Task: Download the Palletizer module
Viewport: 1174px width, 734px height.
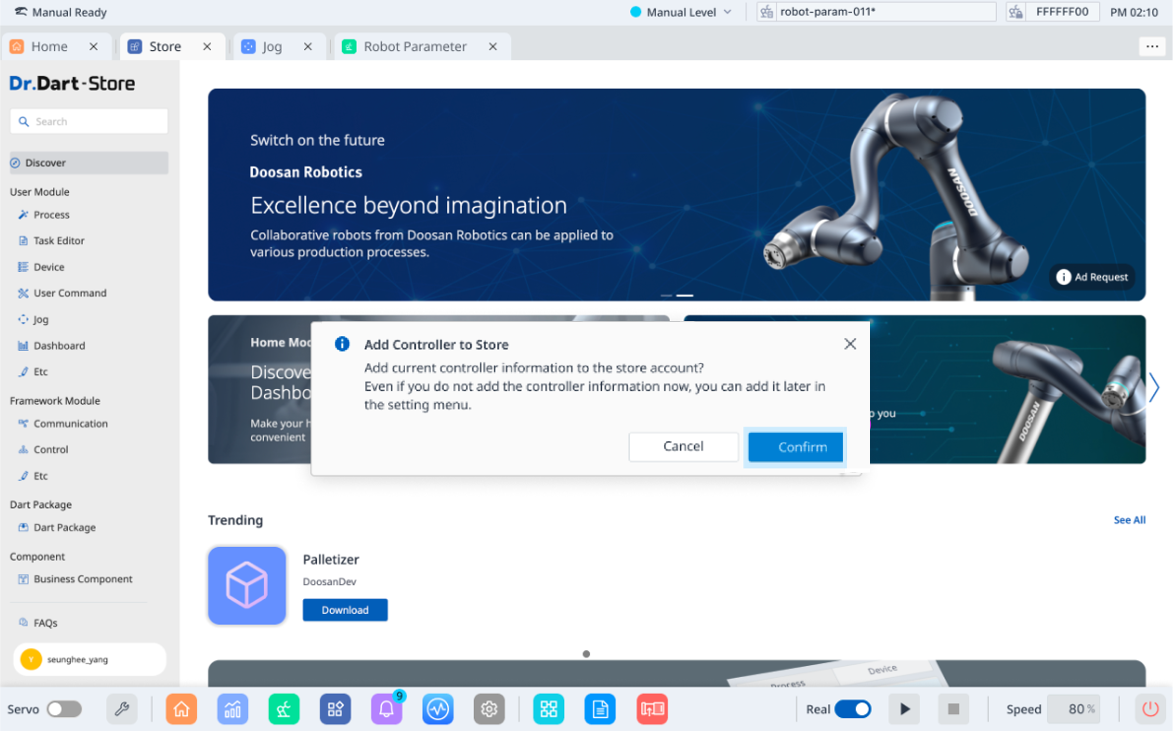Action: click(x=345, y=610)
